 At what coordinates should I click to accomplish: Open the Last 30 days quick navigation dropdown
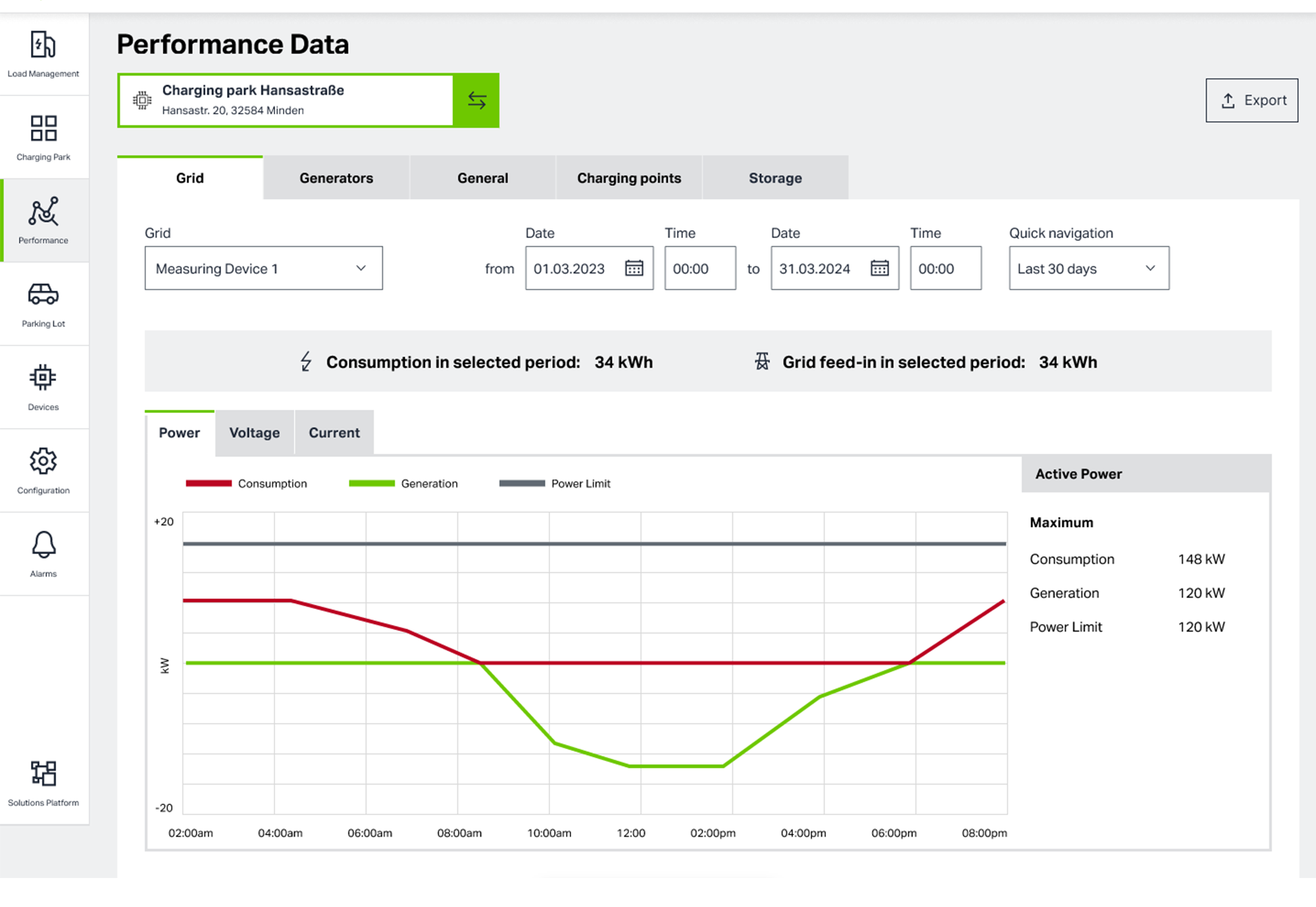pyautogui.click(x=1089, y=268)
